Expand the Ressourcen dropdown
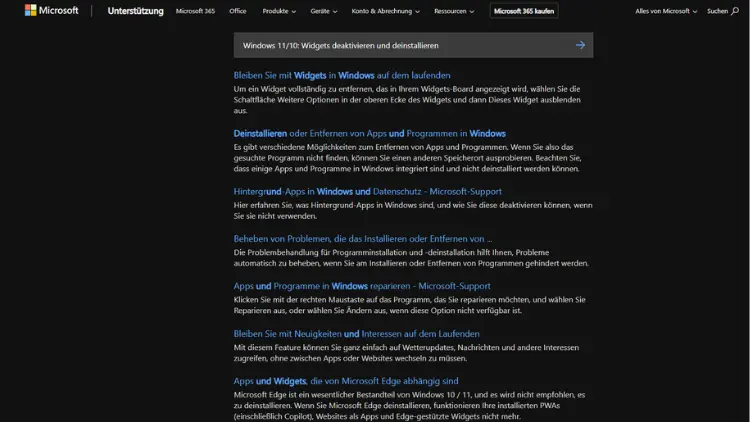The image size is (750, 422). pyautogui.click(x=454, y=11)
